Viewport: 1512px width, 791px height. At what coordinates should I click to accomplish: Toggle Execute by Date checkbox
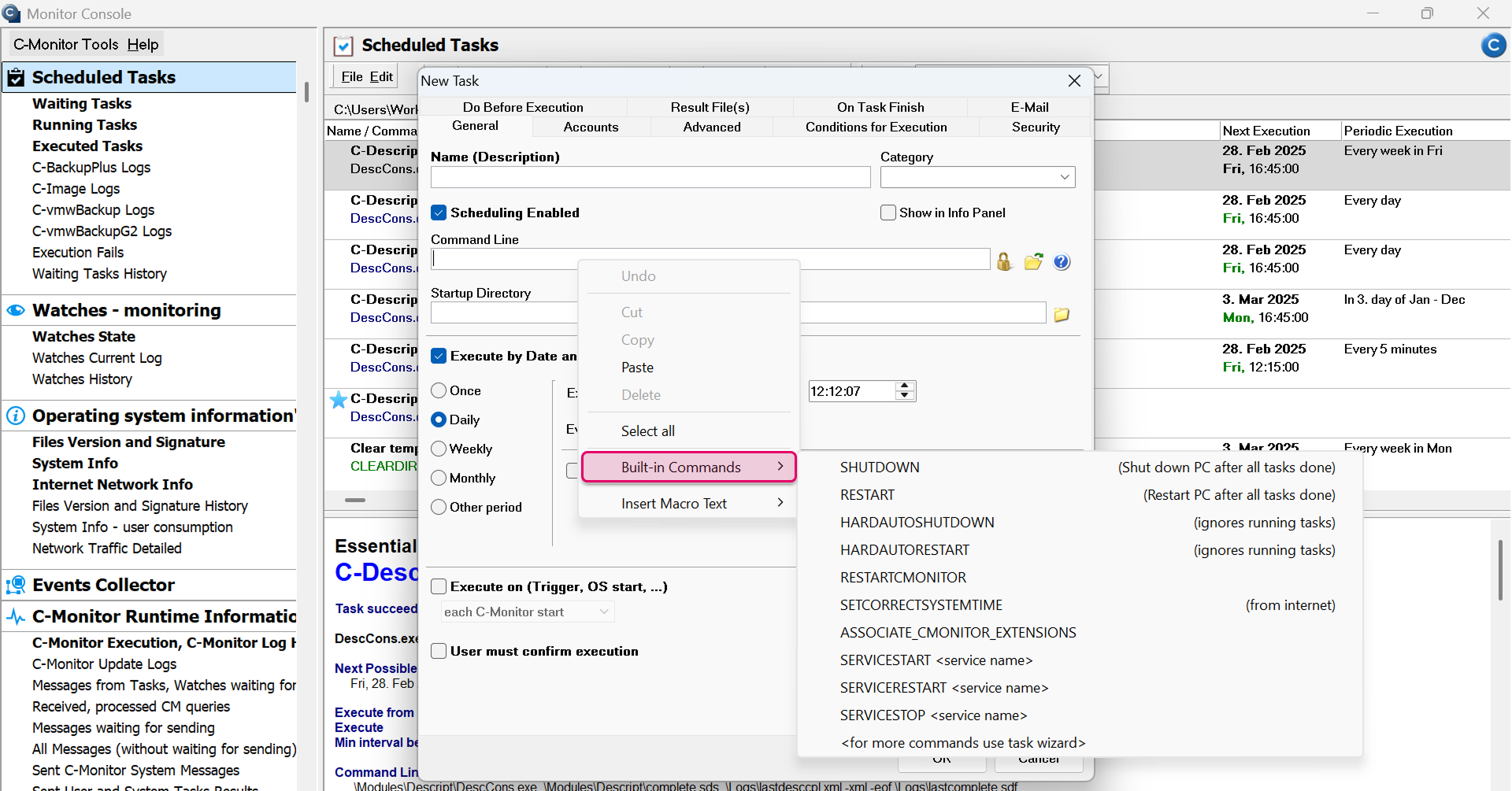439,356
